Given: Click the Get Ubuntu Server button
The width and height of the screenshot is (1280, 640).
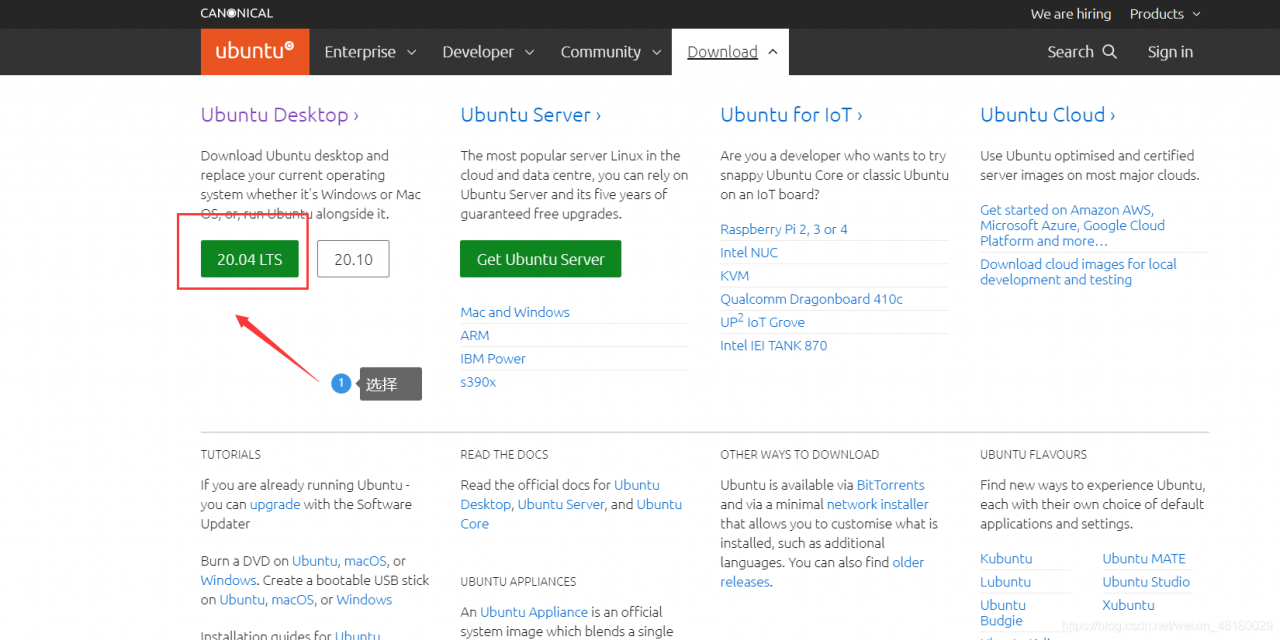Looking at the screenshot, I should pos(540,259).
